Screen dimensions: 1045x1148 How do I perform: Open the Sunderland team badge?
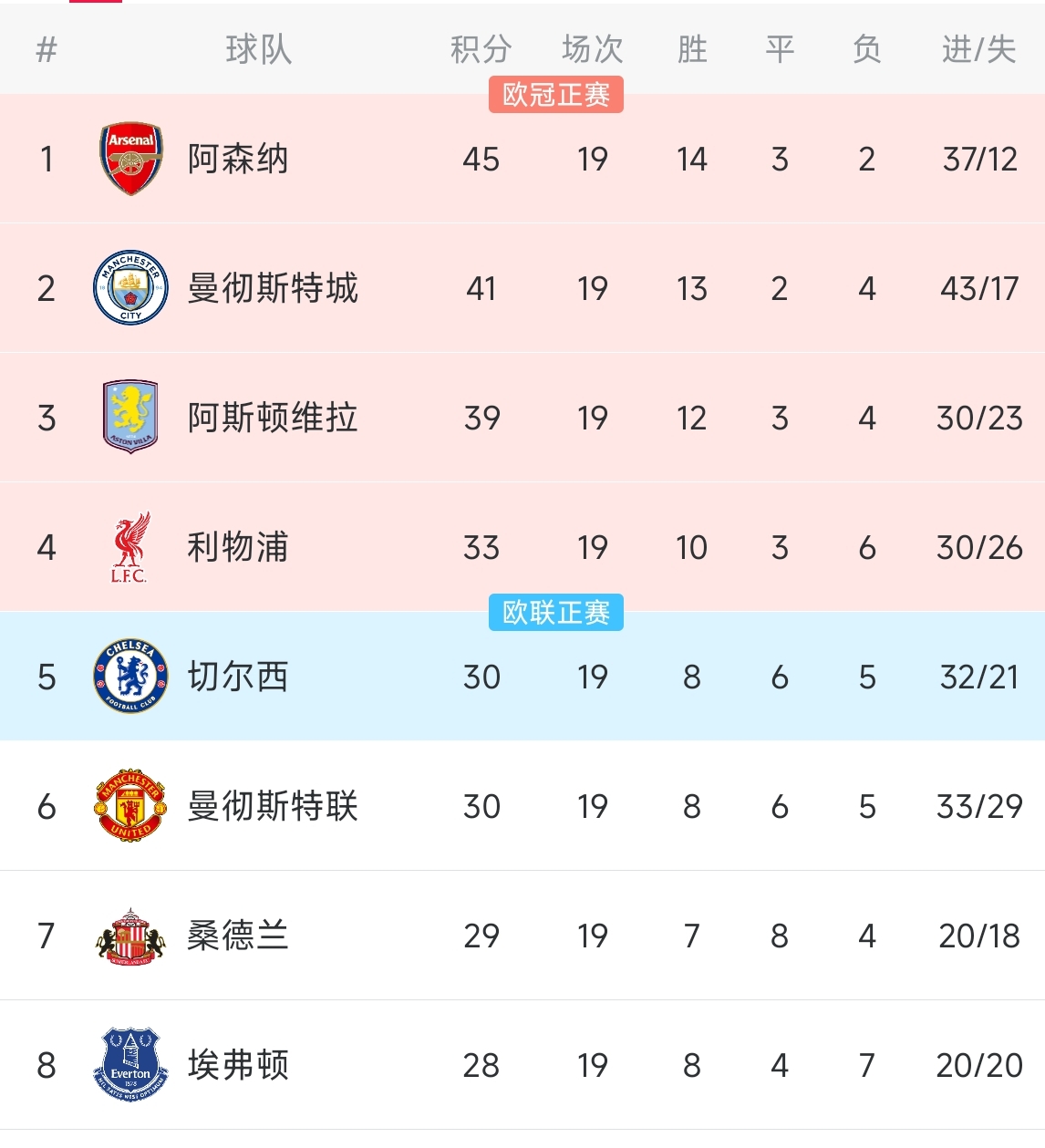(x=130, y=936)
